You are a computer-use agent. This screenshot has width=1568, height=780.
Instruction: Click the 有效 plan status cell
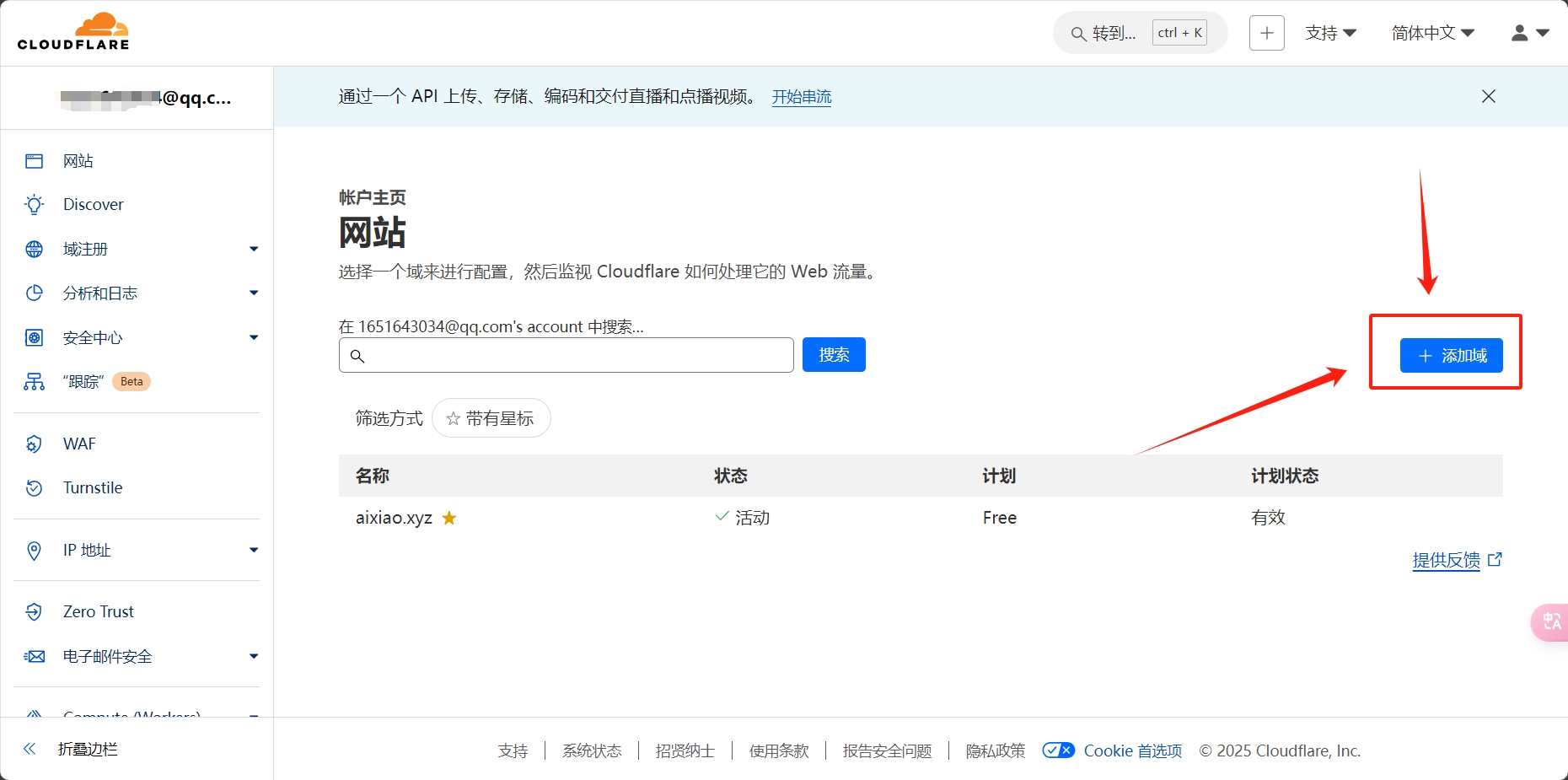1268,518
